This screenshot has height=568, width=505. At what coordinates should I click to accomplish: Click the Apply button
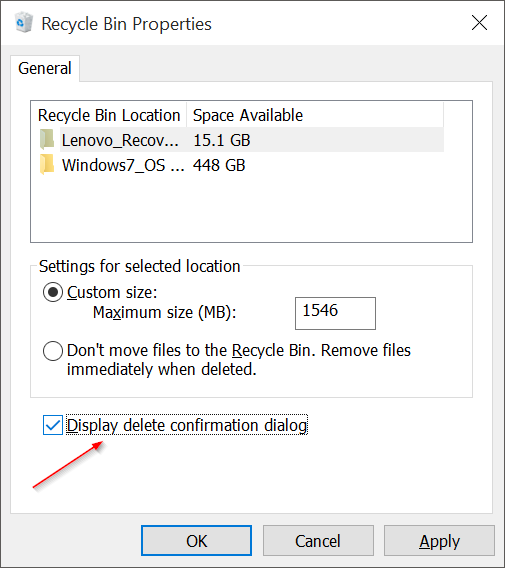439,541
